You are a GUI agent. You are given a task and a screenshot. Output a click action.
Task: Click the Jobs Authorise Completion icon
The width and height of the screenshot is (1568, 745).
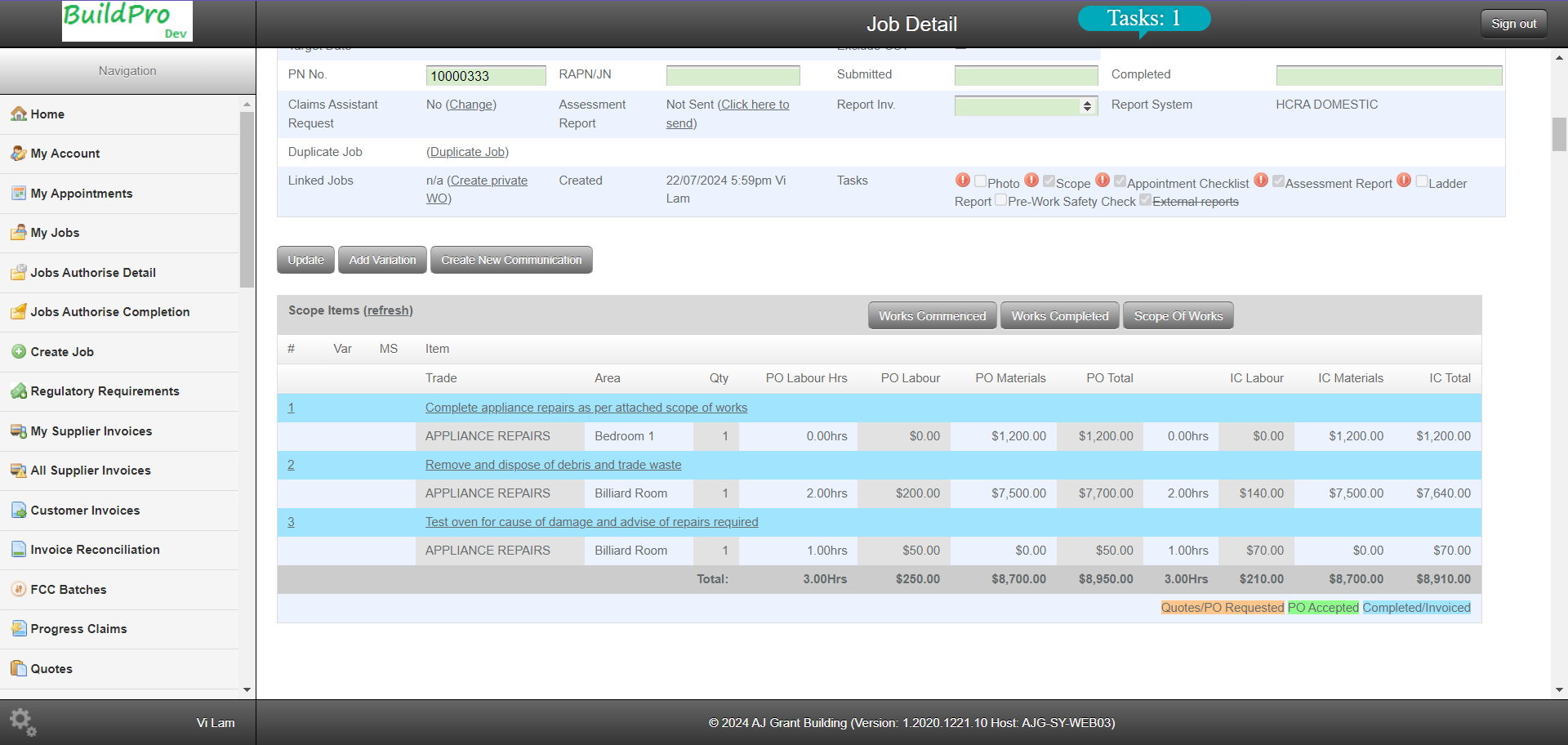(18, 311)
